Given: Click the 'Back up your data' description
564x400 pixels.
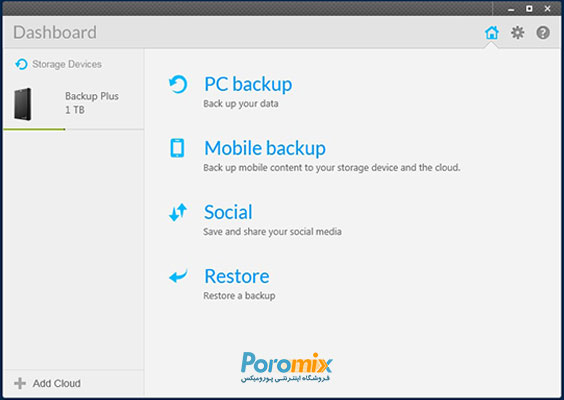Looking at the screenshot, I should pos(241,104).
